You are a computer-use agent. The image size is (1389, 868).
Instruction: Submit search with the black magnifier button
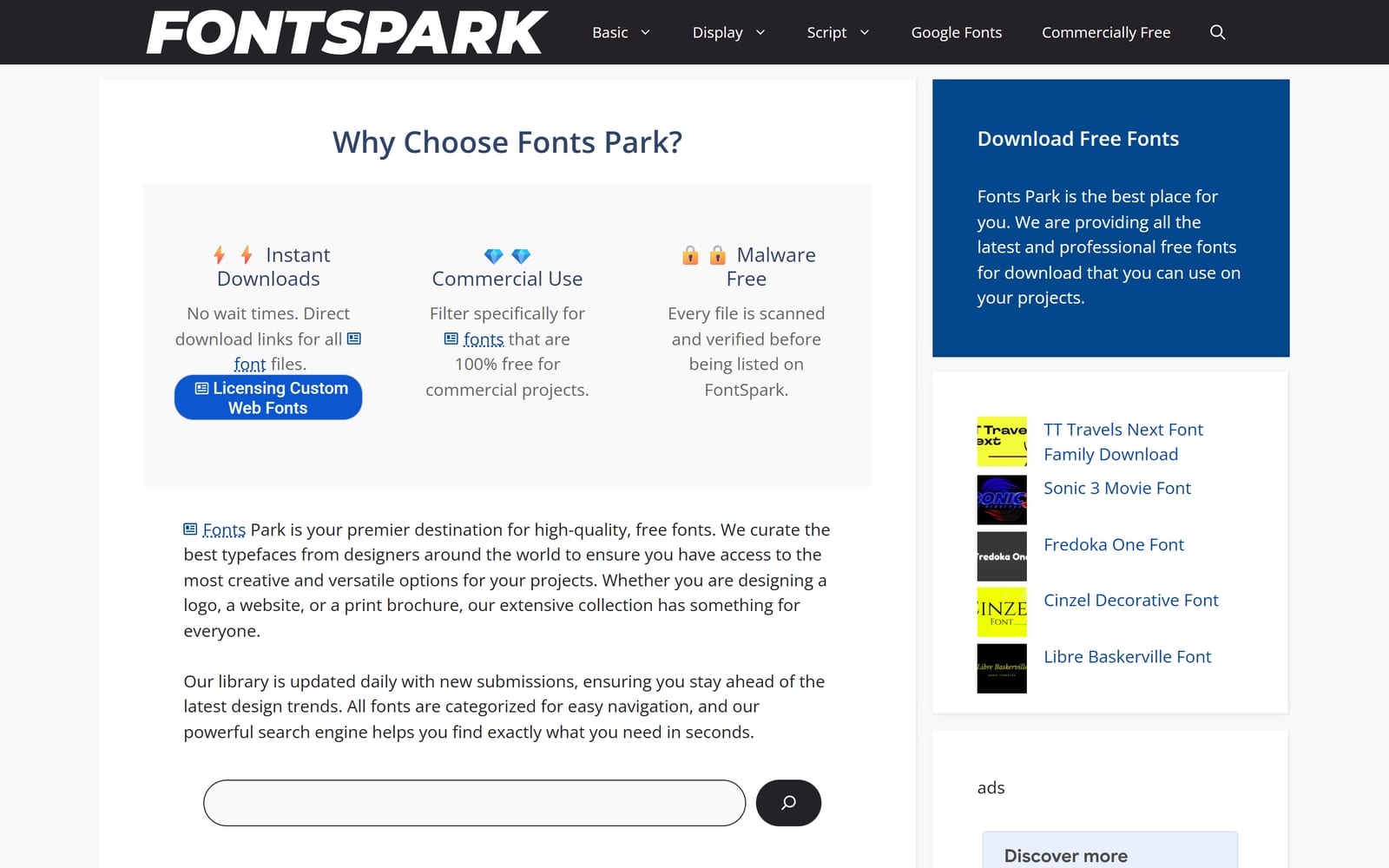[788, 803]
